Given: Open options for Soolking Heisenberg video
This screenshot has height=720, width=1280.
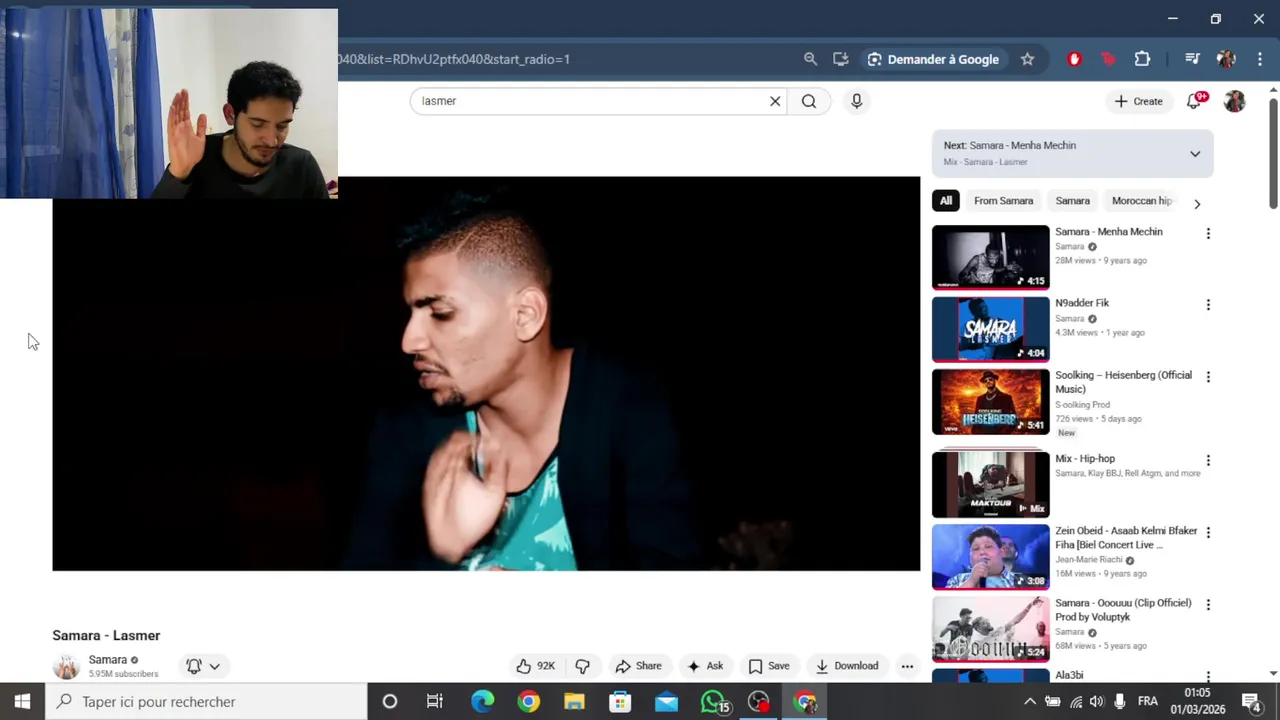Looking at the screenshot, I should [x=1208, y=377].
